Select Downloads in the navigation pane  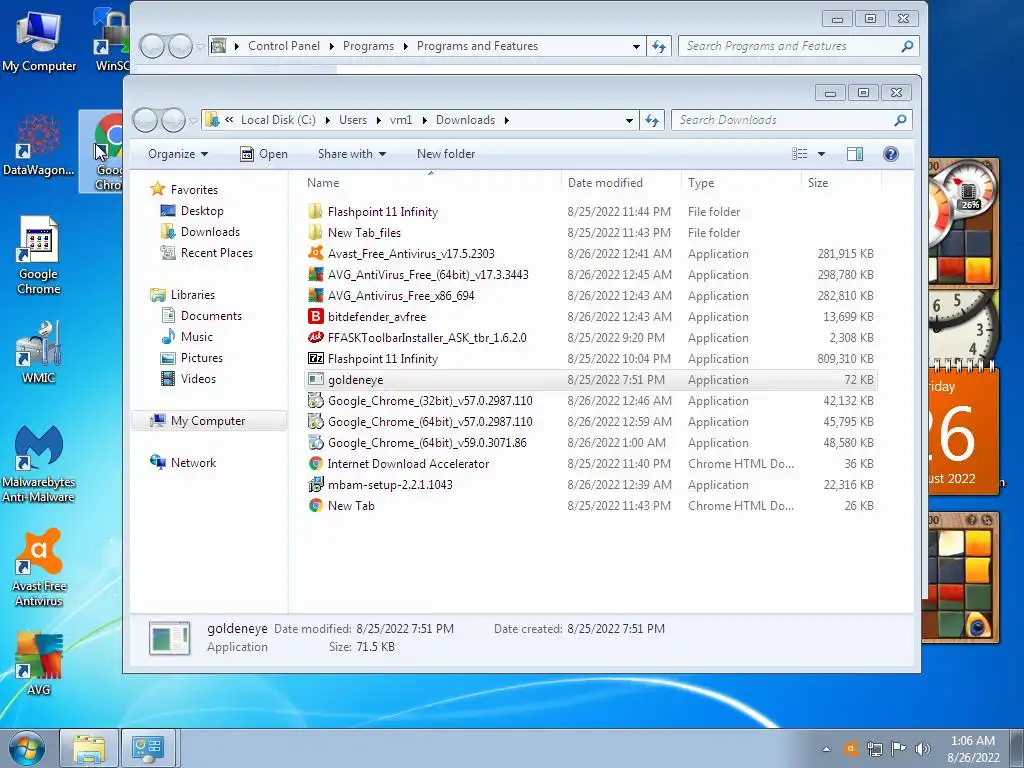pyautogui.click(x=200, y=231)
